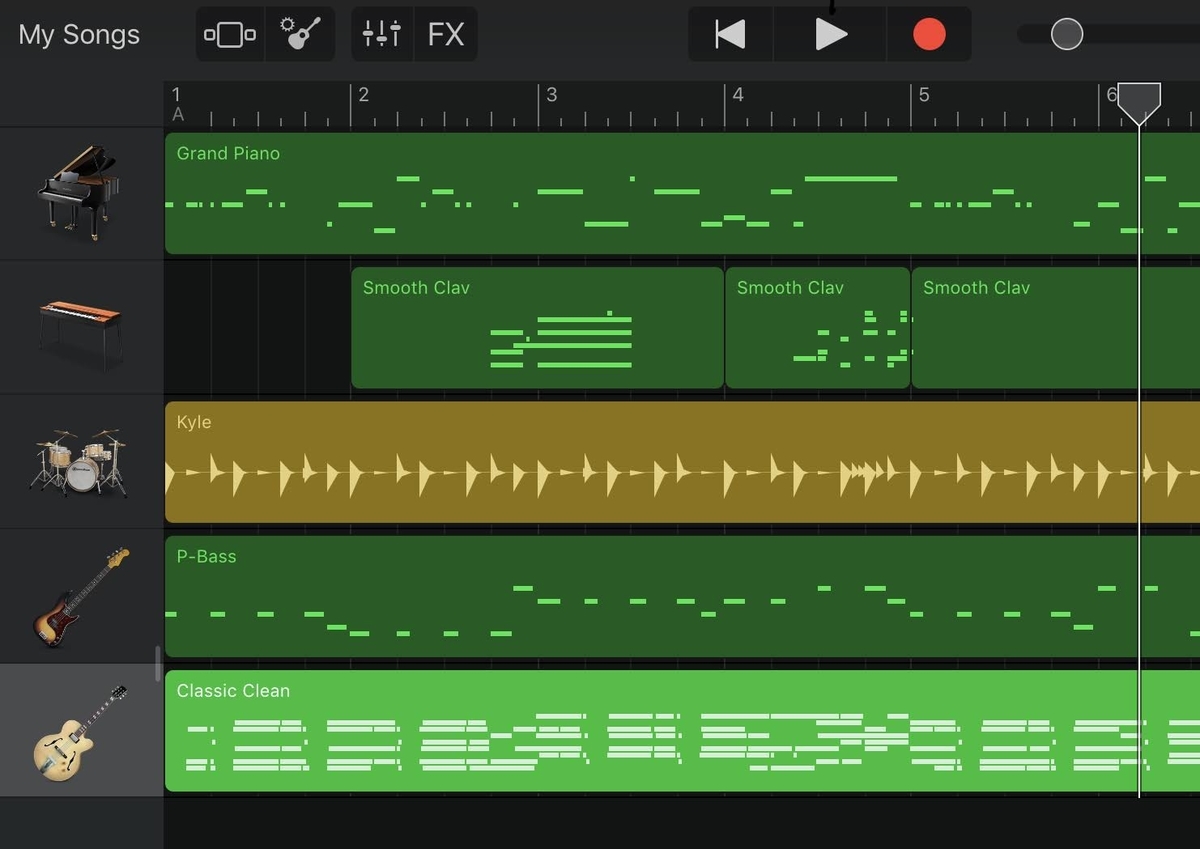Click the master volume slider knob
This screenshot has height=849, width=1200.
click(1066, 33)
